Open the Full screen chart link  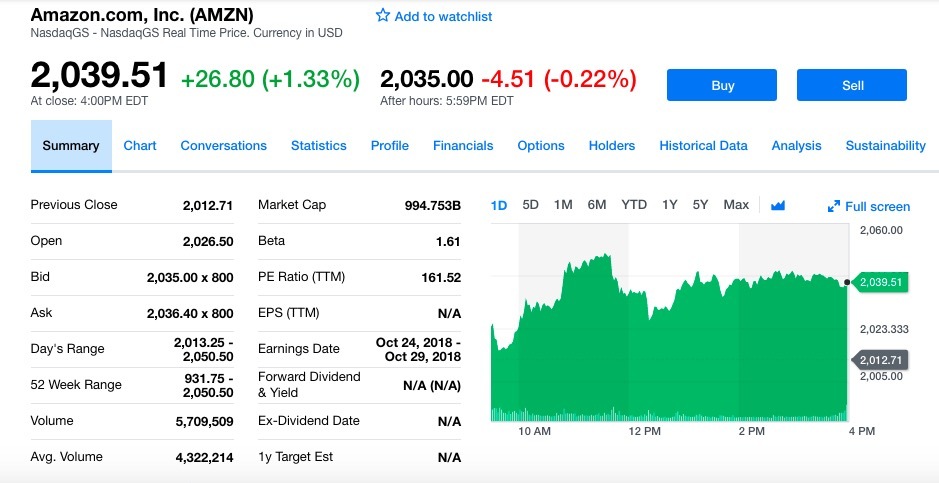pos(877,207)
